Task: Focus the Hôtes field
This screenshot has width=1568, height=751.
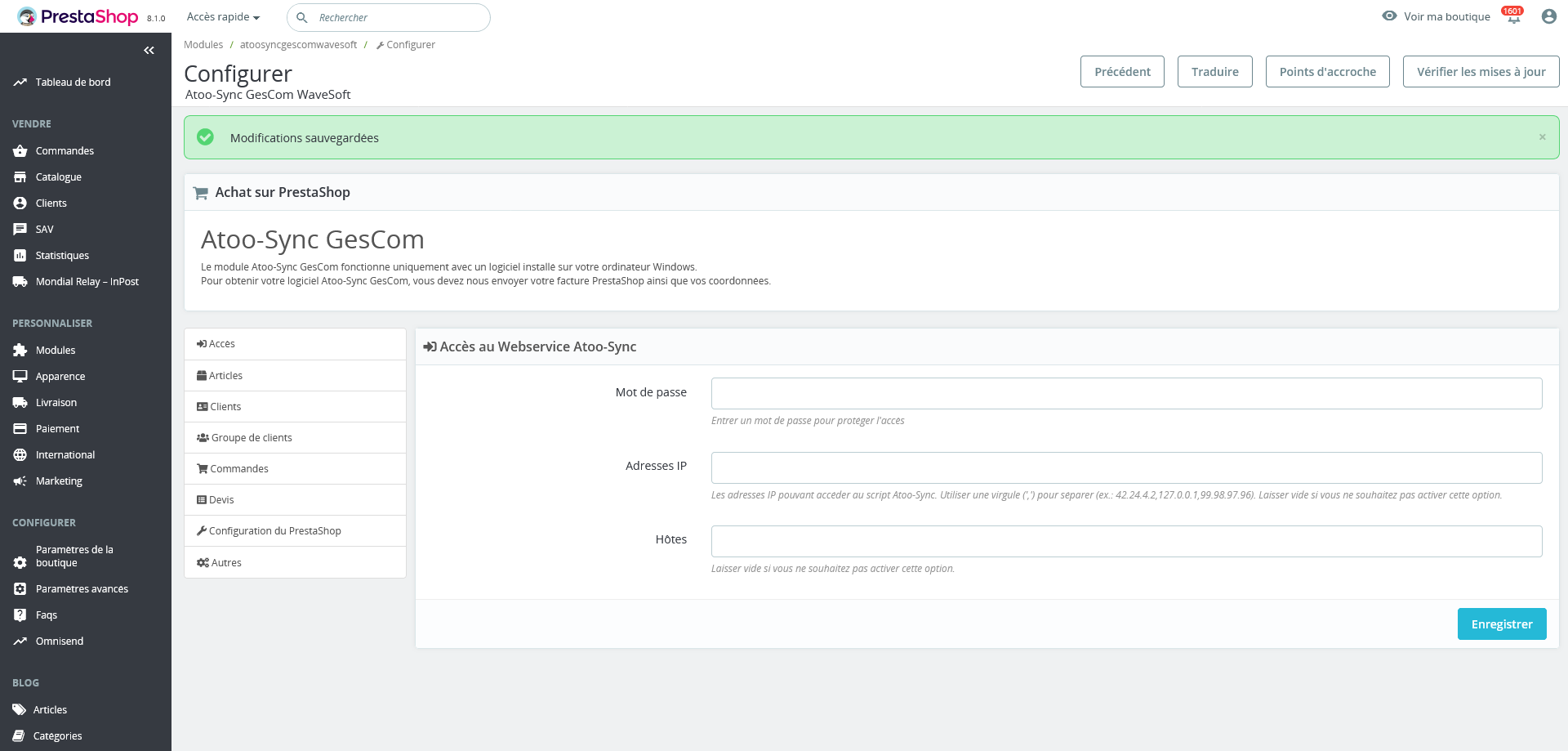Action: click(x=1126, y=541)
